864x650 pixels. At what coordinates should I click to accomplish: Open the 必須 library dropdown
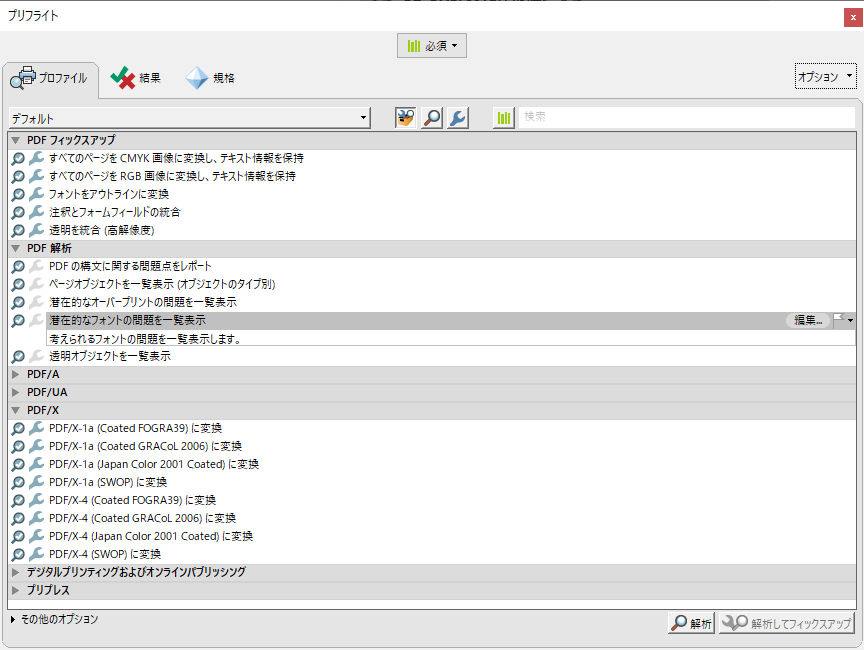pyautogui.click(x=432, y=46)
